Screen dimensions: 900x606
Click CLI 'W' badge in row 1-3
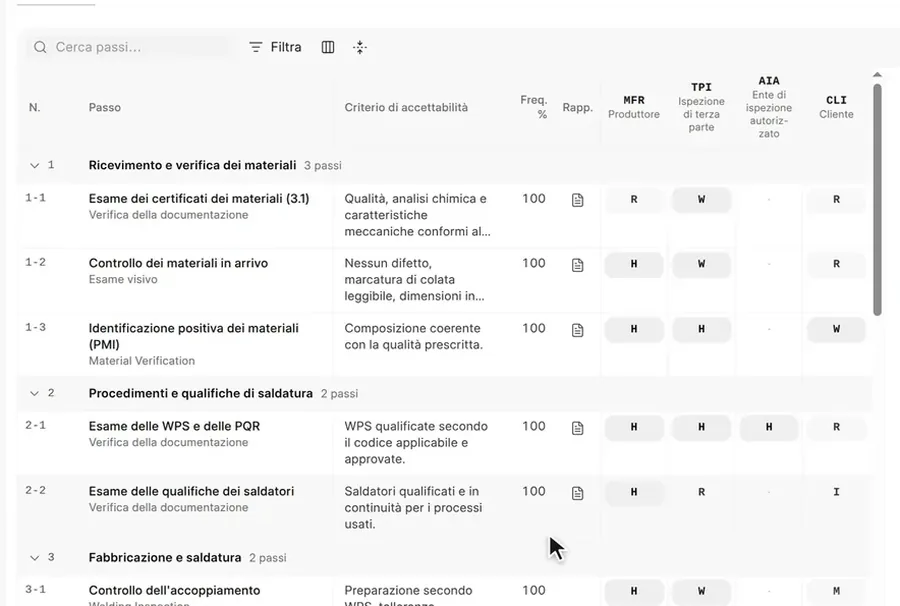click(836, 329)
